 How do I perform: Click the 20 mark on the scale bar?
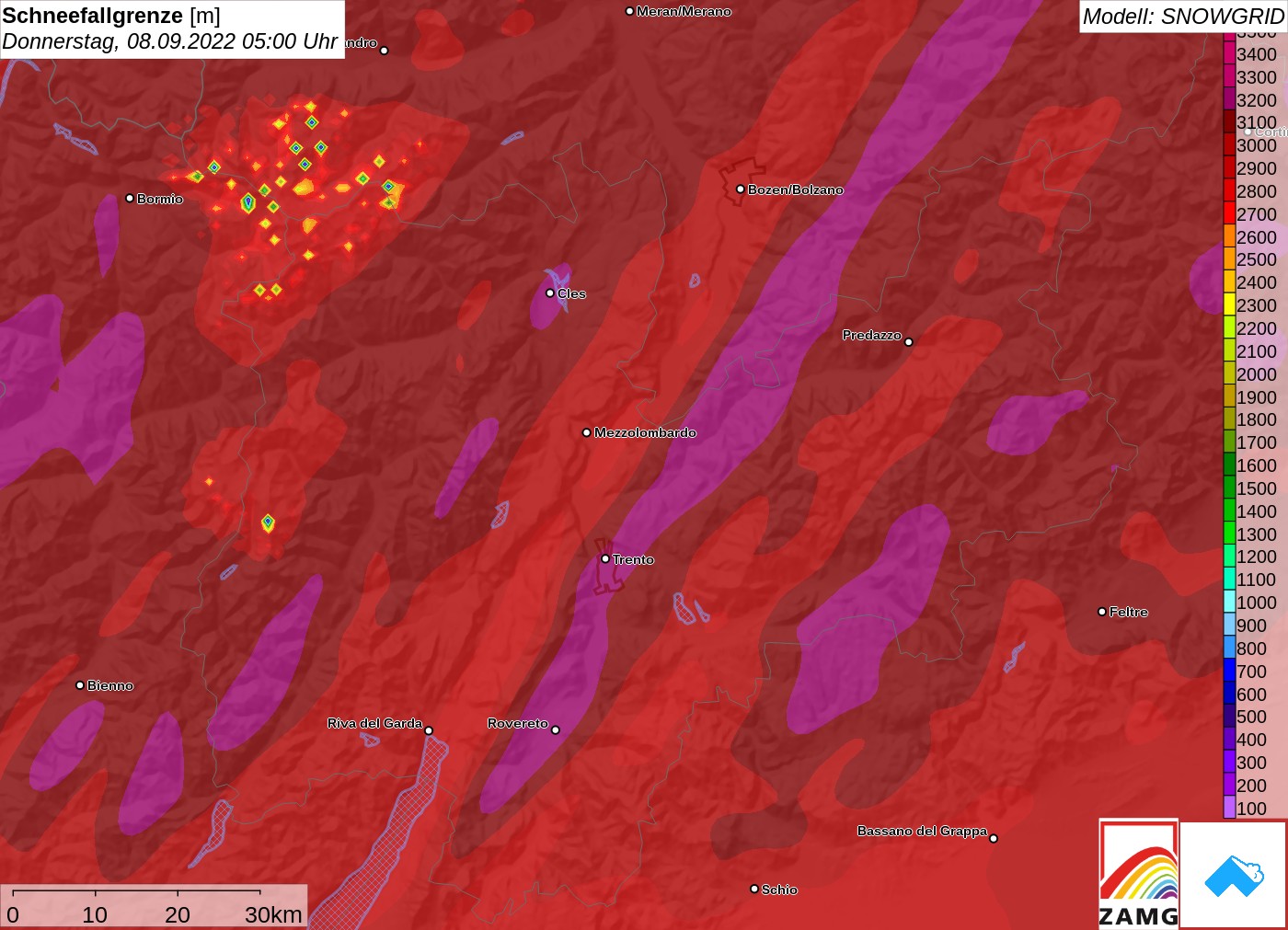pyautogui.click(x=178, y=914)
